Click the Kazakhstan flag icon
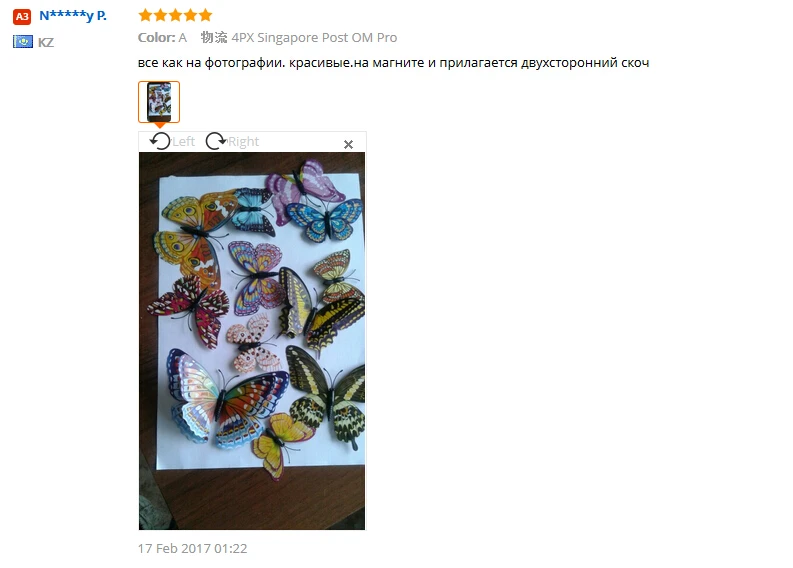Screen dimensions: 793x568 click(x=23, y=41)
